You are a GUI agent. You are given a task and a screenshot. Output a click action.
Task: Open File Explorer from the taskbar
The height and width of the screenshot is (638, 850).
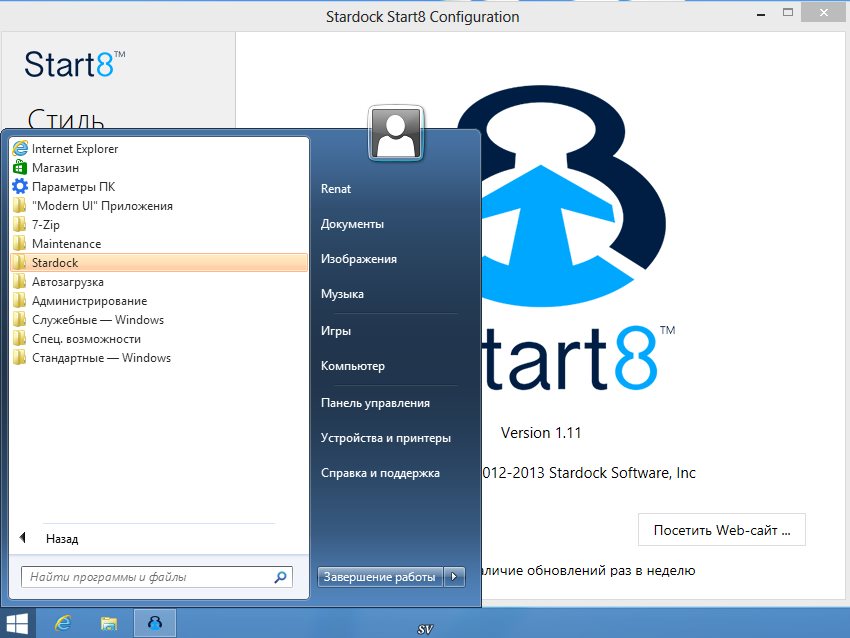[109, 622]
